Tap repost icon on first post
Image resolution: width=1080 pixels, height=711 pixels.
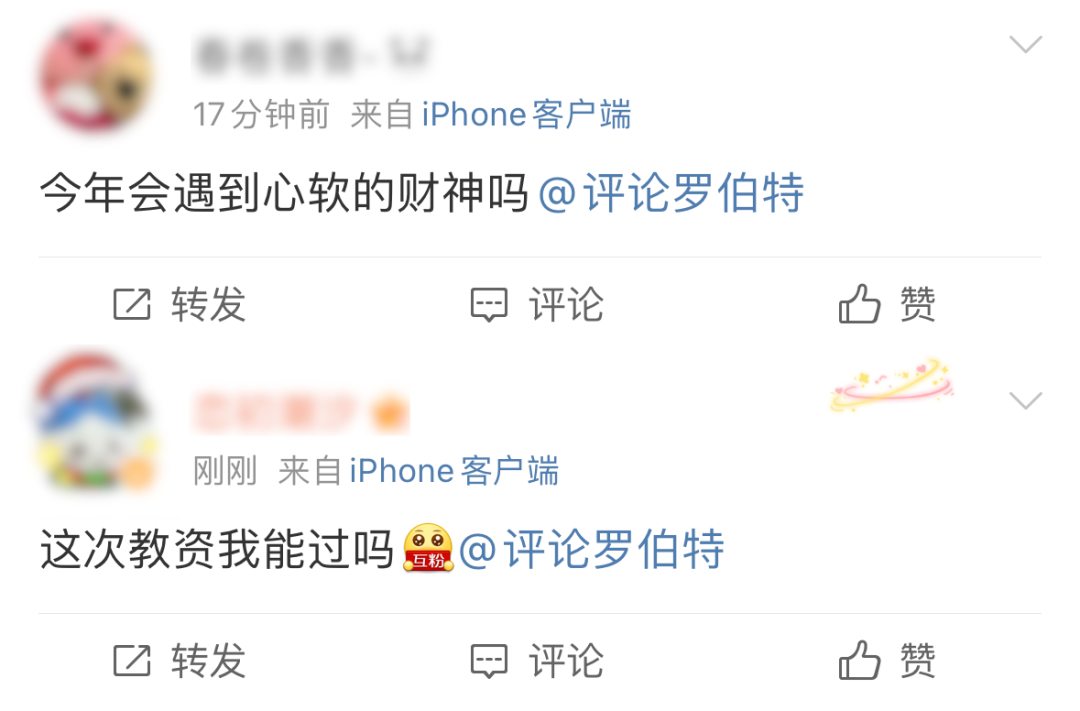(x=132, y=305)
